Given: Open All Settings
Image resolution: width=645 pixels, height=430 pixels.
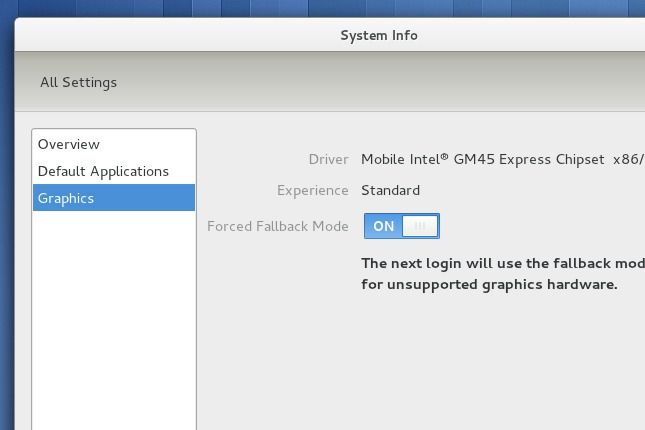Looking at the screenshot, I should pyautogui.click(x=78, y=82).
